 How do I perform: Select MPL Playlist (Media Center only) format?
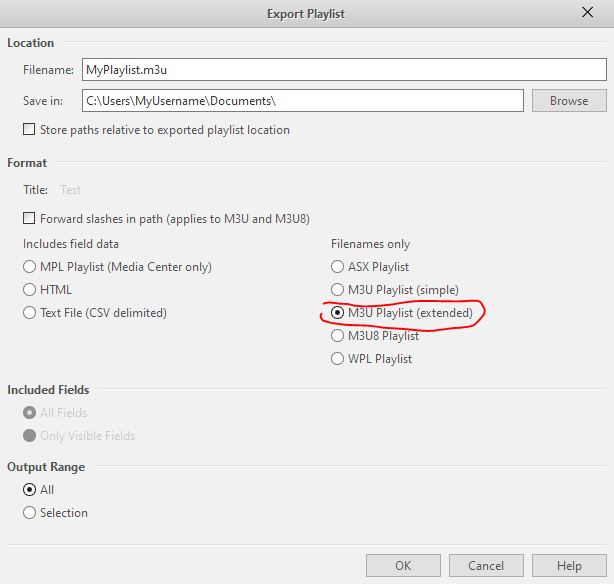click(x=29, y=267)
